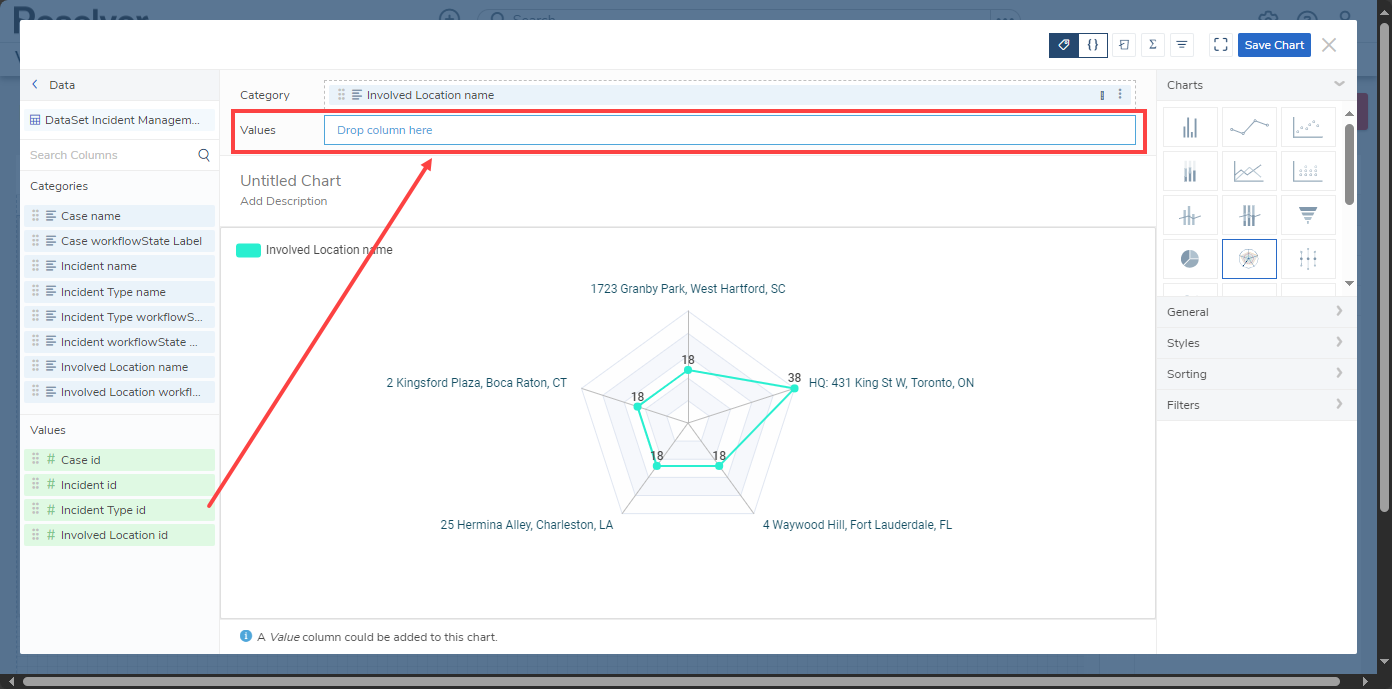Select the funnel chart type
The image size is (1392, 689).
tap(1308, 215)
